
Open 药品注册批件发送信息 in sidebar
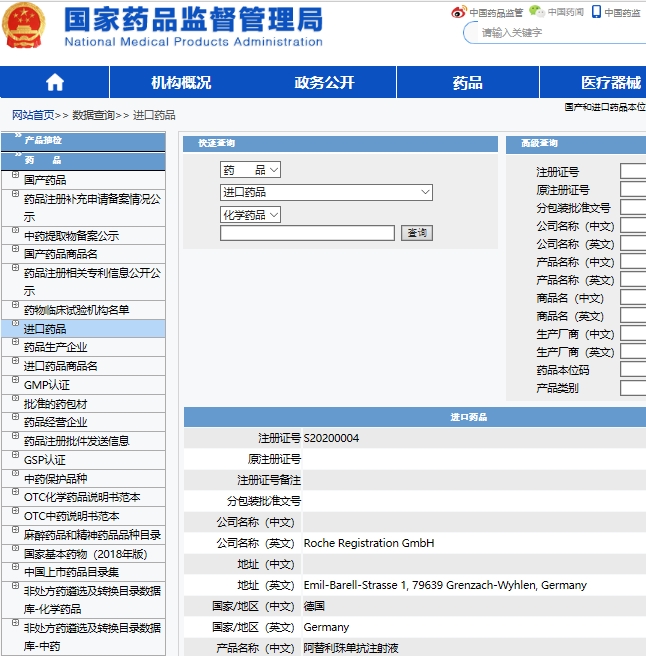77,441
